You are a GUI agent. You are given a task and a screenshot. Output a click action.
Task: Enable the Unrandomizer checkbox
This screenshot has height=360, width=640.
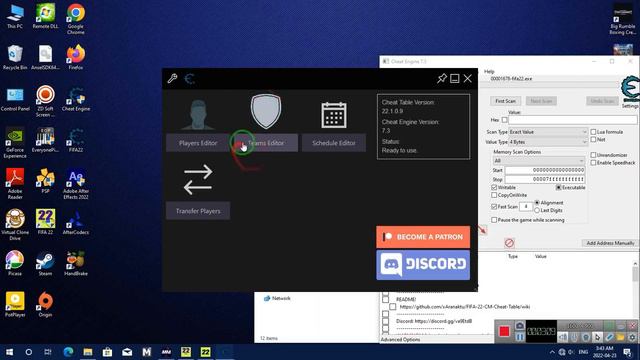(x=593, y=155)
